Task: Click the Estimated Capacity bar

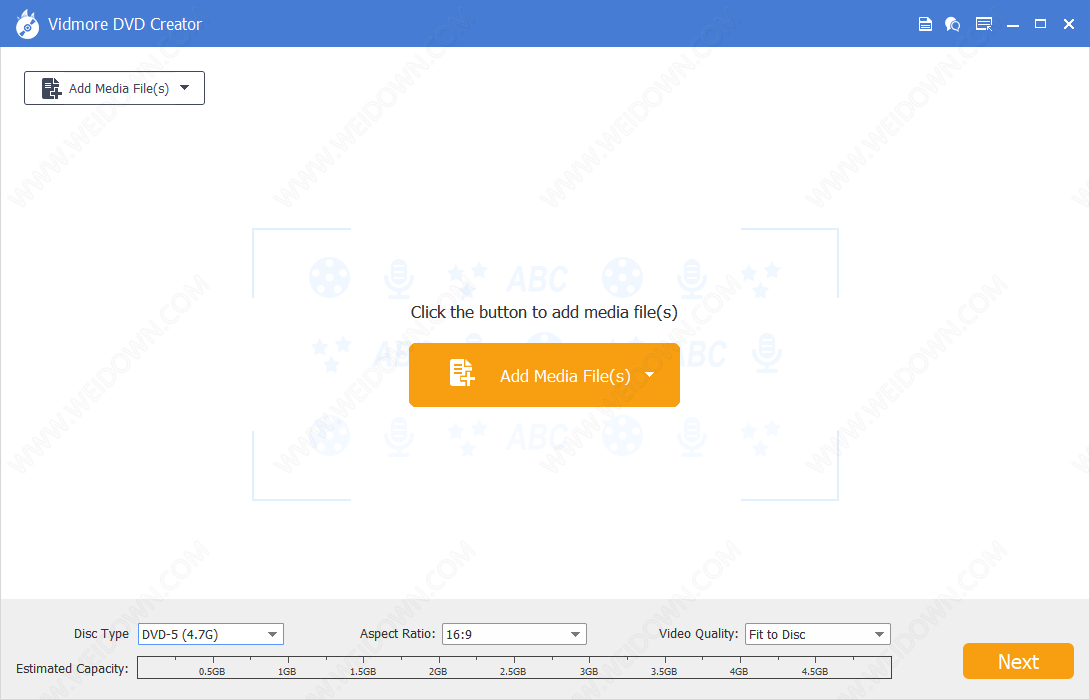Action: pyautogui.click(x=514, y=667)
